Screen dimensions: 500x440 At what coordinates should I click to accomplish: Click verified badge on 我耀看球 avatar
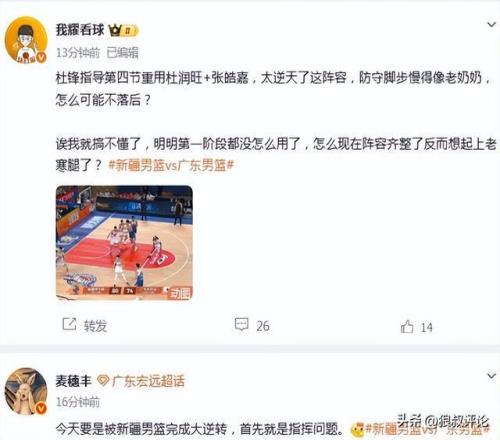[x=41, y=58]
